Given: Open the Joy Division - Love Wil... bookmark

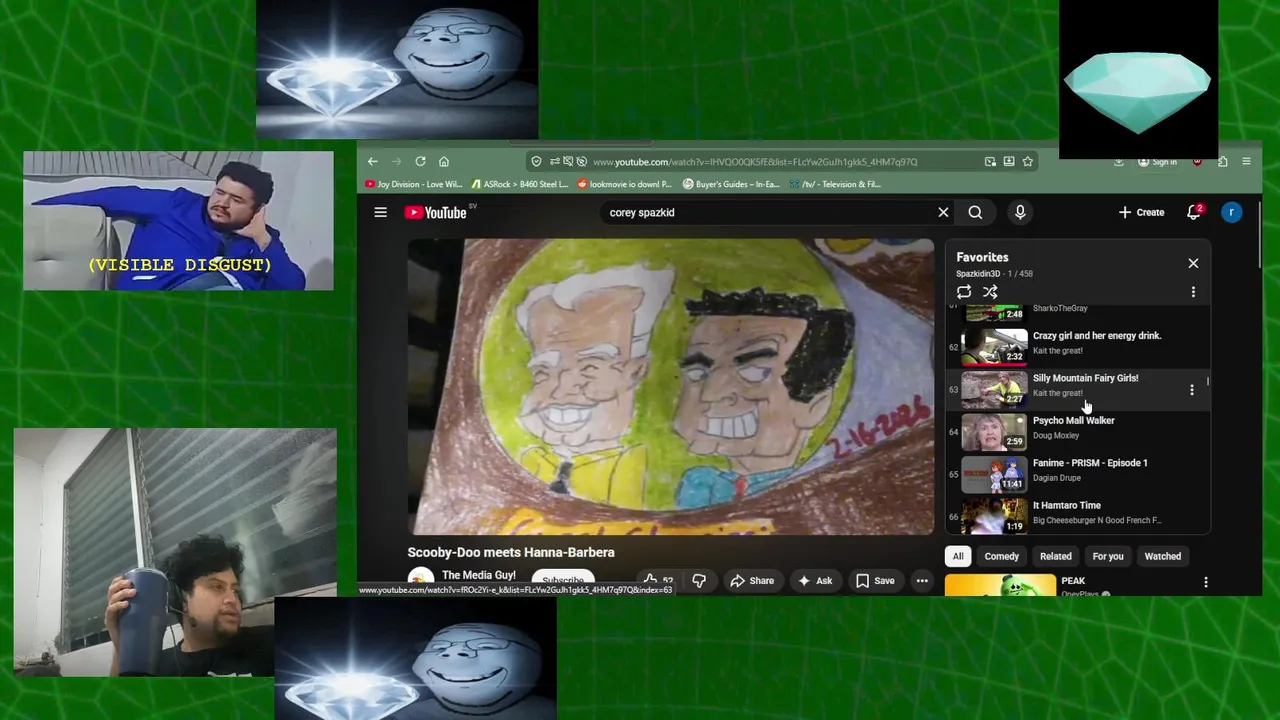Looking at the screenshot, I should pos(413,184).
